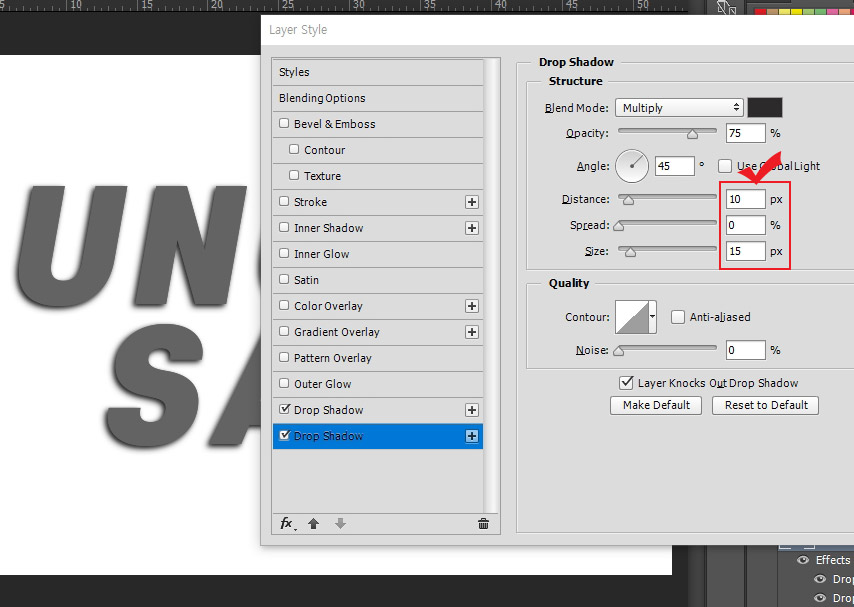Open the Styles section
854x607 pixels.
click(x=377, y=72)
